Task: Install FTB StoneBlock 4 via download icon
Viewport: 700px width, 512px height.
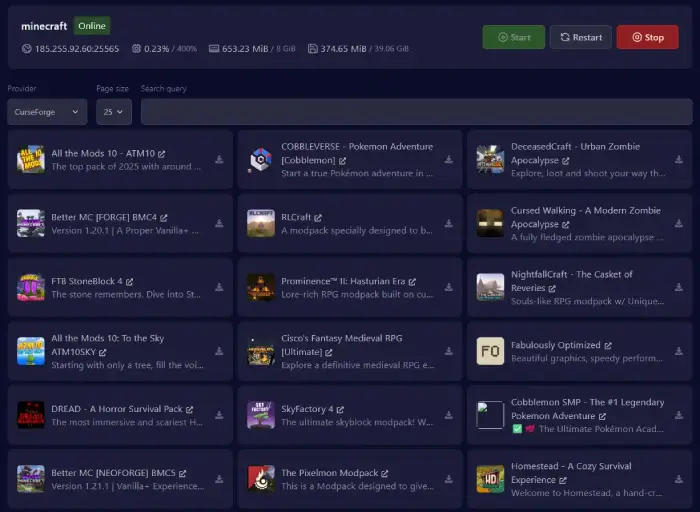Action: click(x=219, y=287)
